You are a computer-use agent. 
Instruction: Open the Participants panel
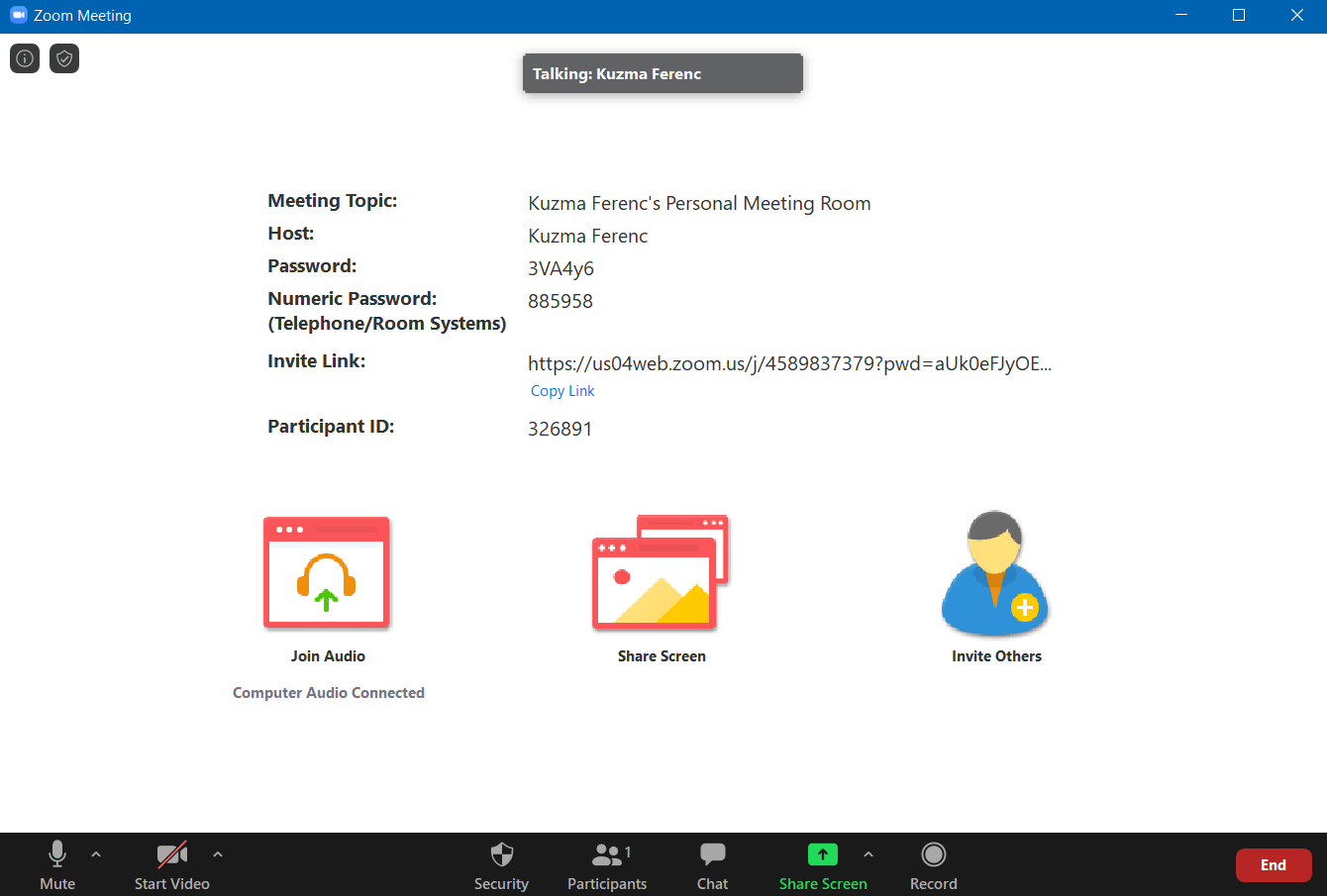pos(607,864)
